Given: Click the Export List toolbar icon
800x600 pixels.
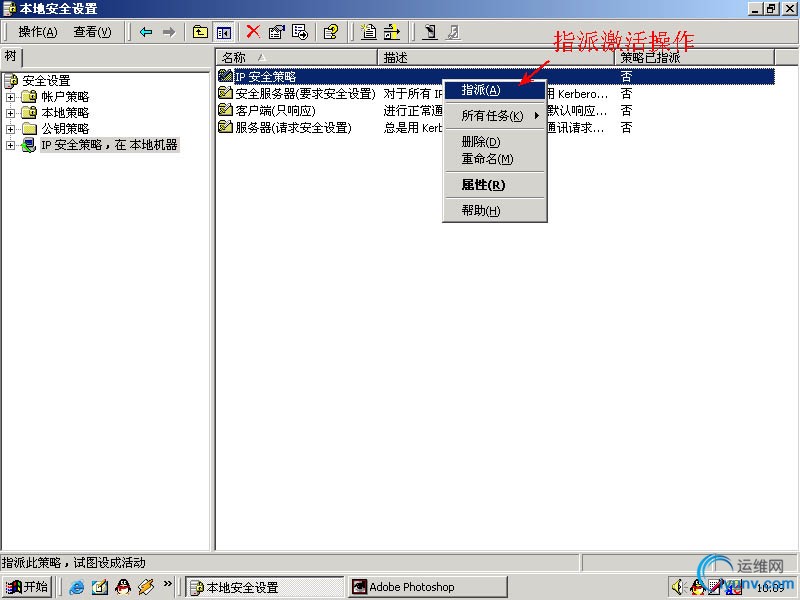Looking at the screenshot, I should [x=300, y=33].
